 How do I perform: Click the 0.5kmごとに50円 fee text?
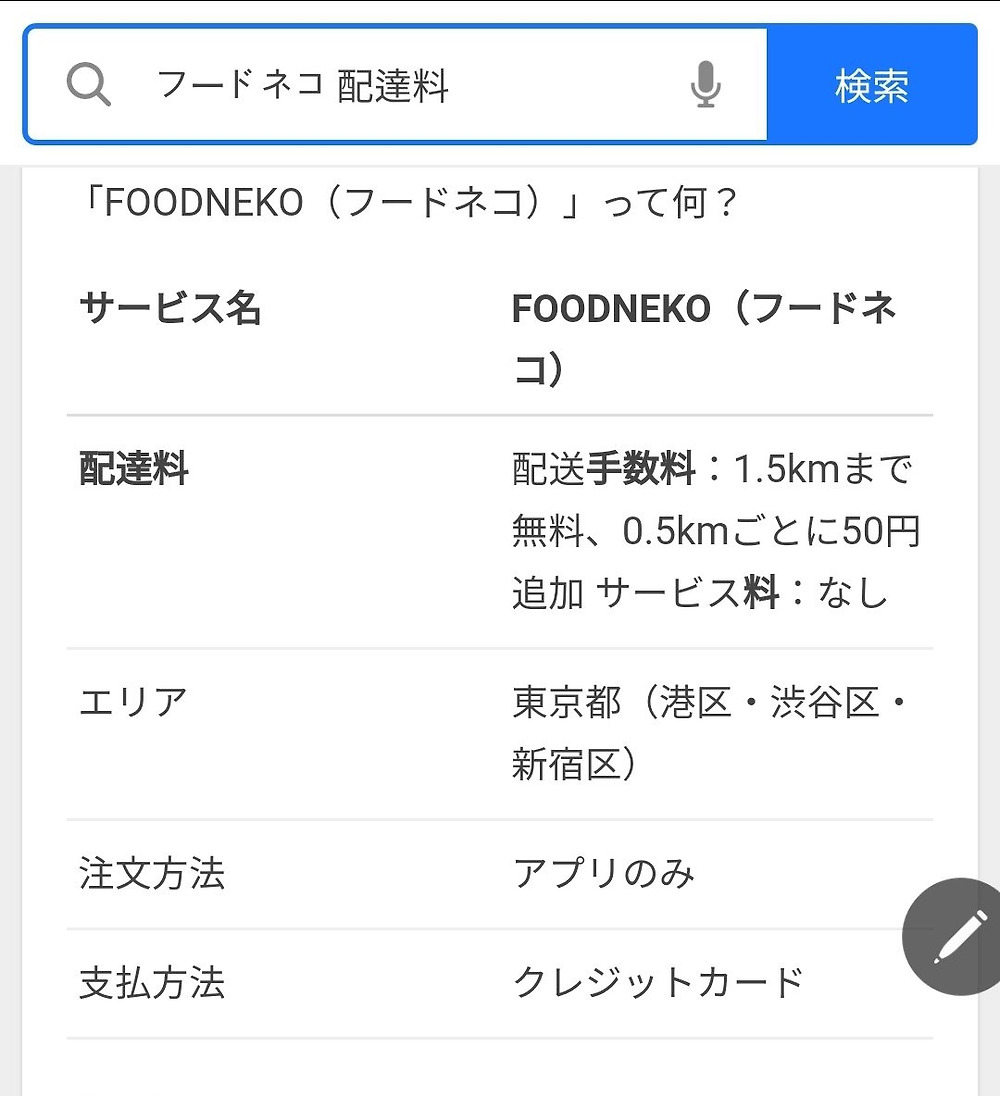coord(770,531)
